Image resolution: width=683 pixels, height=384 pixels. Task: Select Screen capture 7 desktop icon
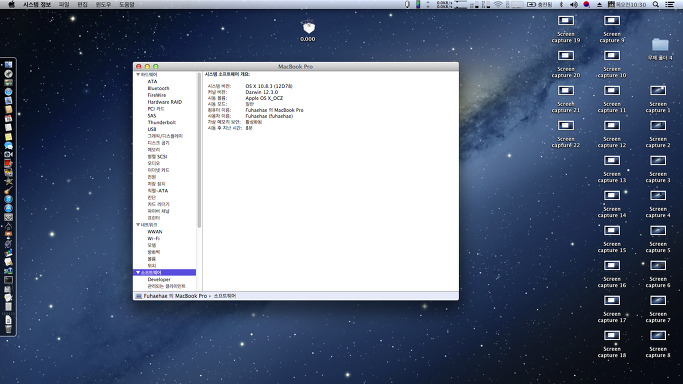658,300
